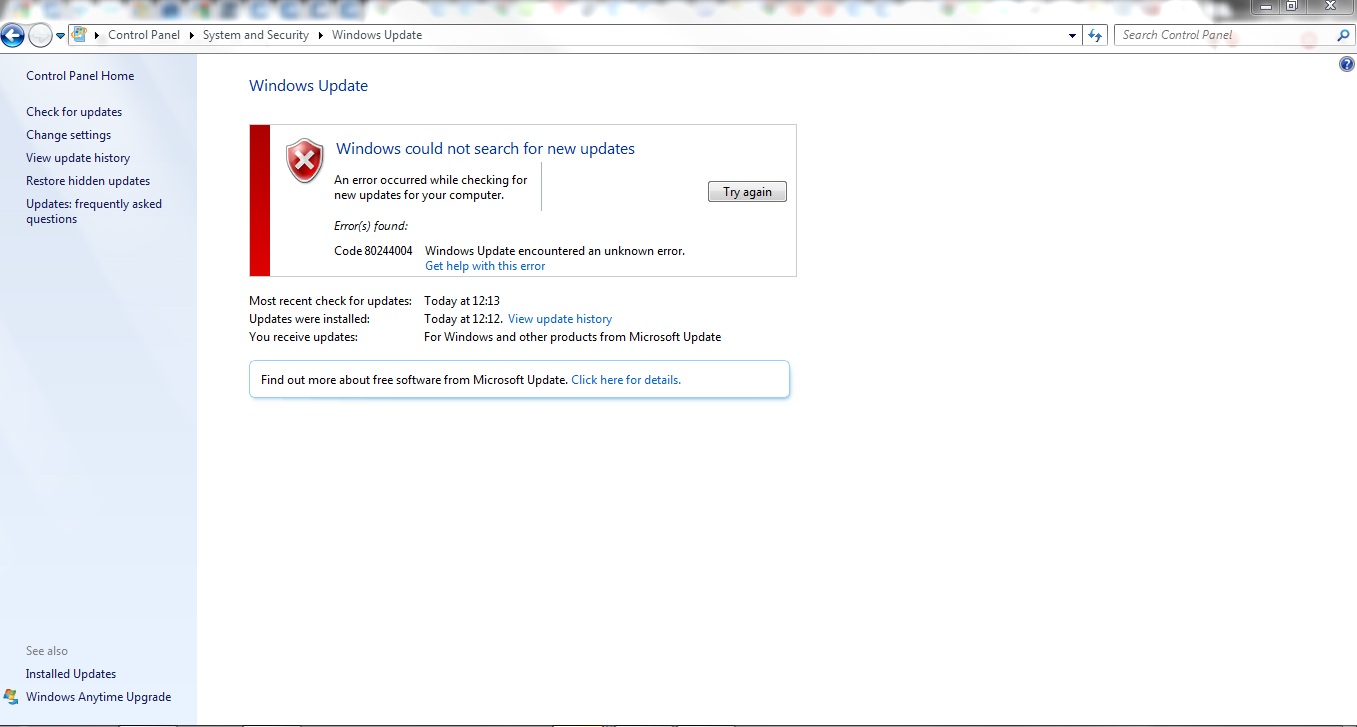
Task: Open Get help with this error link
Action: tap(485, 266)
